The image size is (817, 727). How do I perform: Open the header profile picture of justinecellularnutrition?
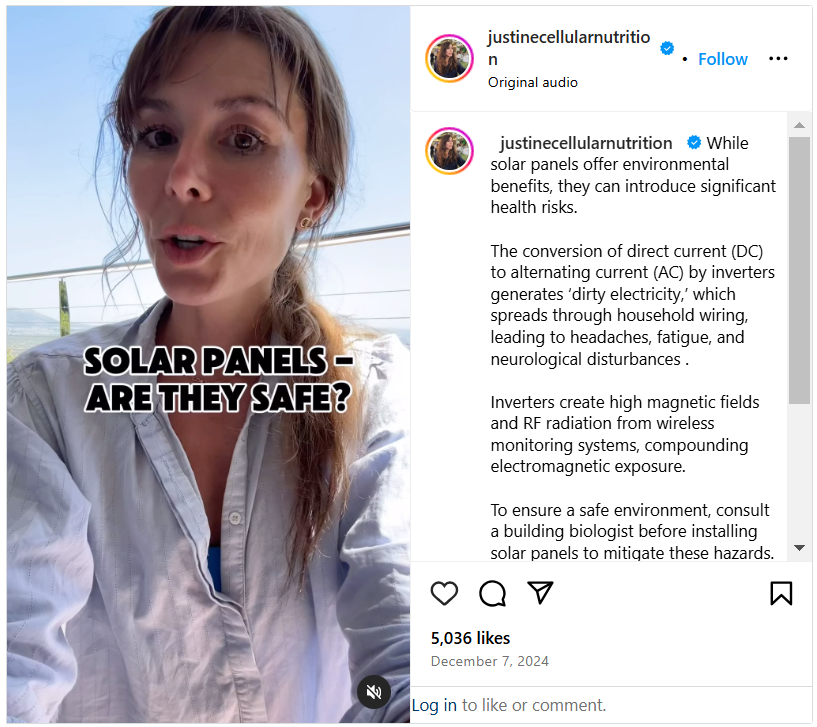(x=449, y=59)
